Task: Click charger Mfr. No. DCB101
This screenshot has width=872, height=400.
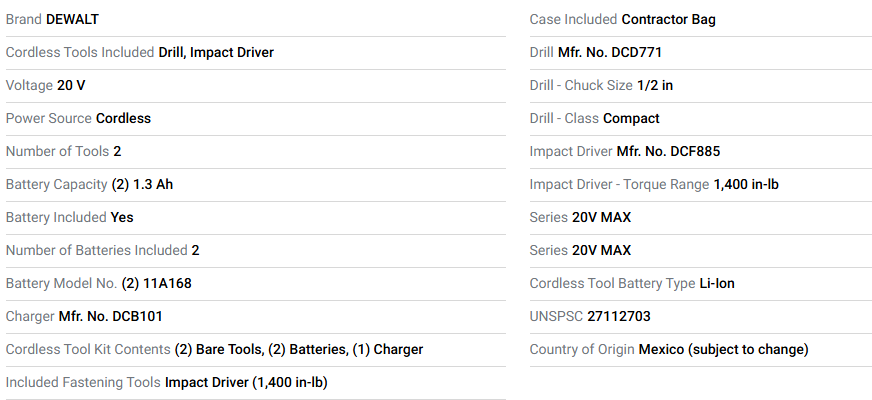Action: click(111, 316)
